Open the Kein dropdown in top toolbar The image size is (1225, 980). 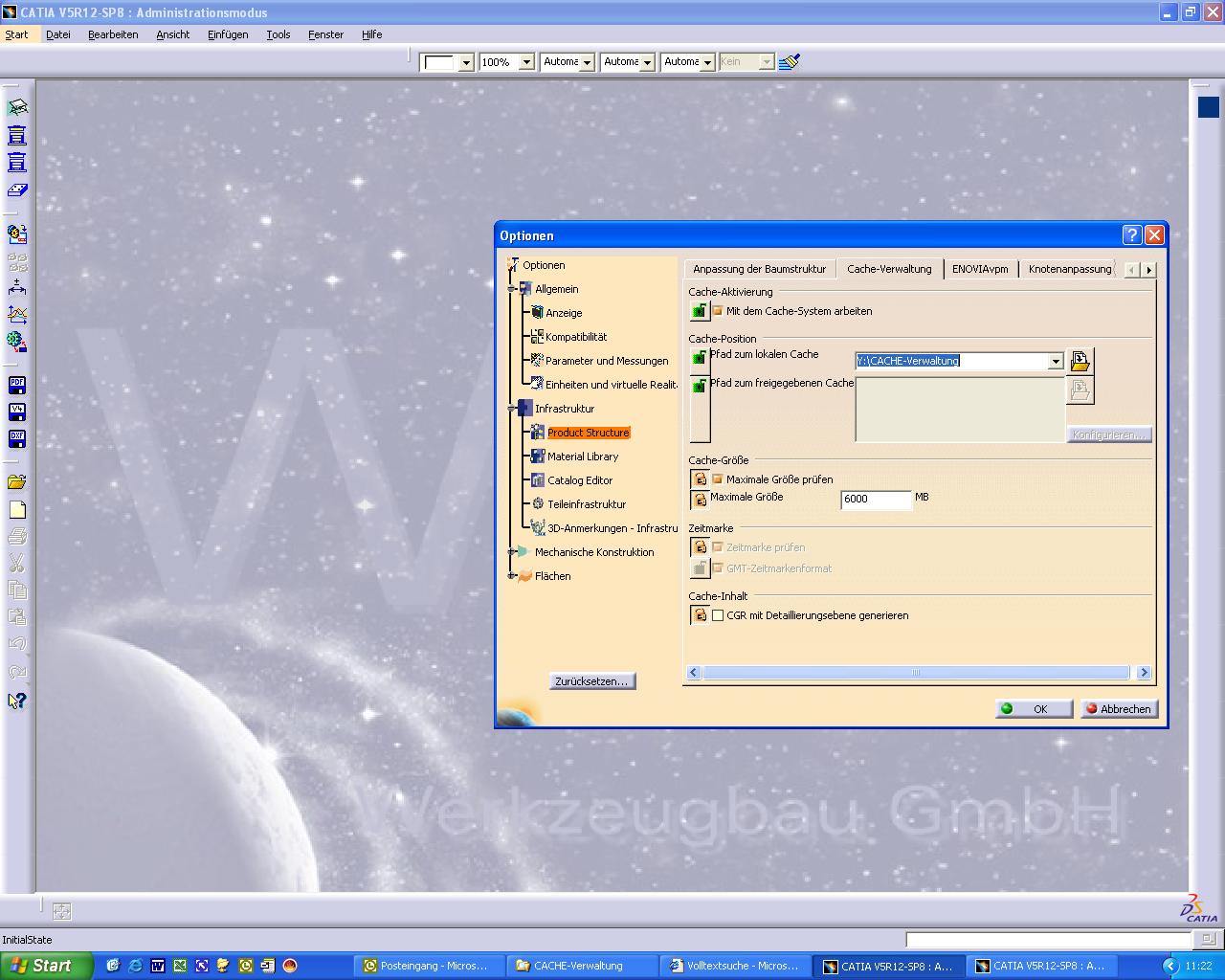pos(766,62)
